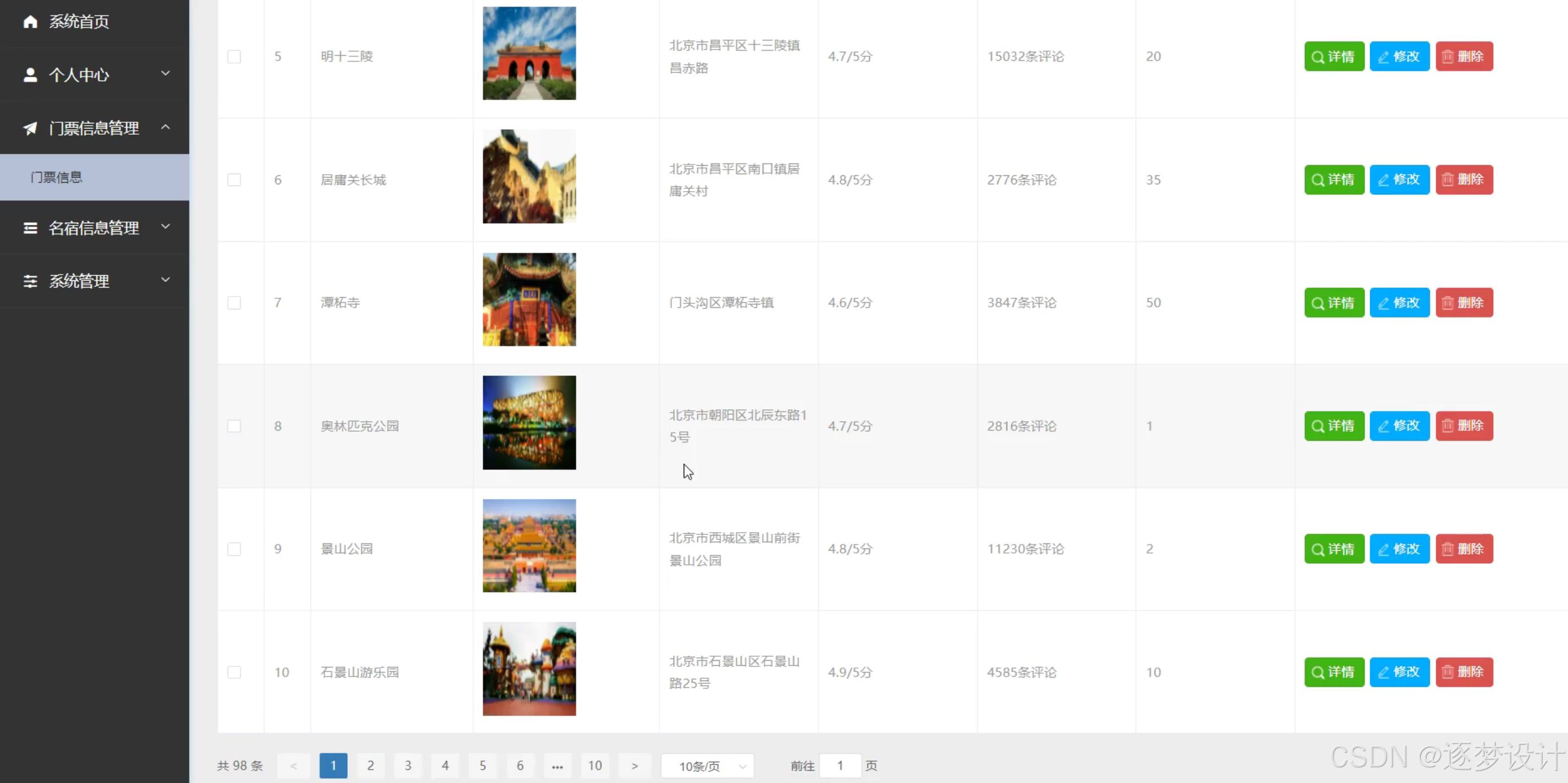Check the checkbox for row 8 奥林匹克公园
The image size is (1568, 783).
234,426
